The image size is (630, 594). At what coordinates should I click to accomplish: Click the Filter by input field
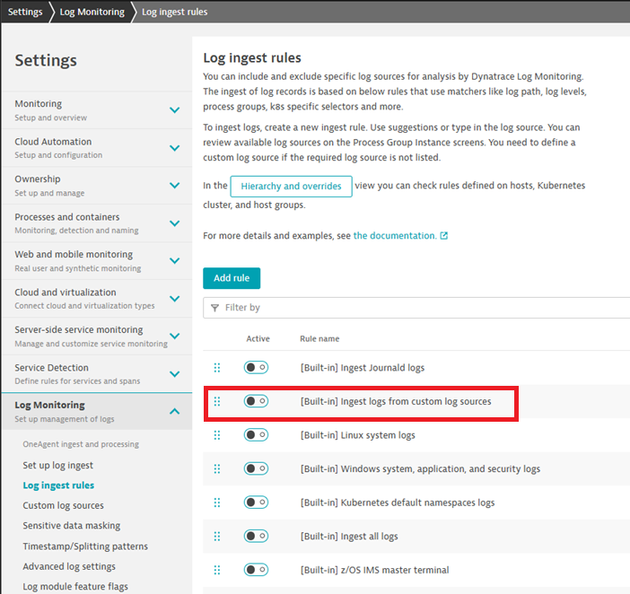420,308
